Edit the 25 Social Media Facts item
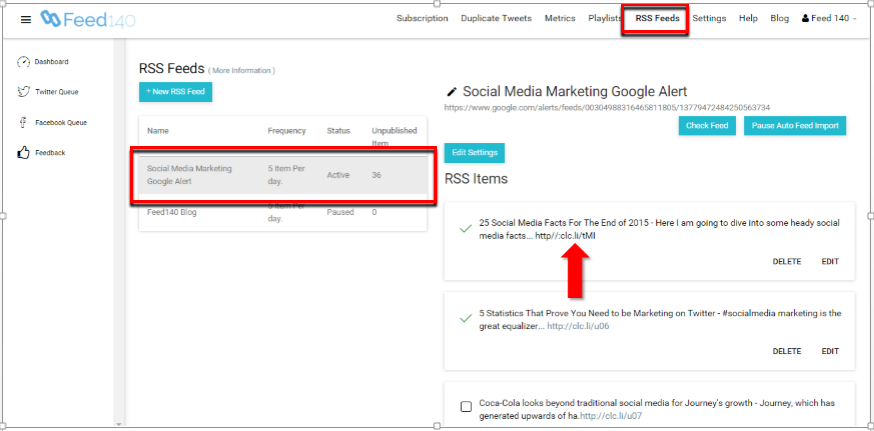 point(830,261)
